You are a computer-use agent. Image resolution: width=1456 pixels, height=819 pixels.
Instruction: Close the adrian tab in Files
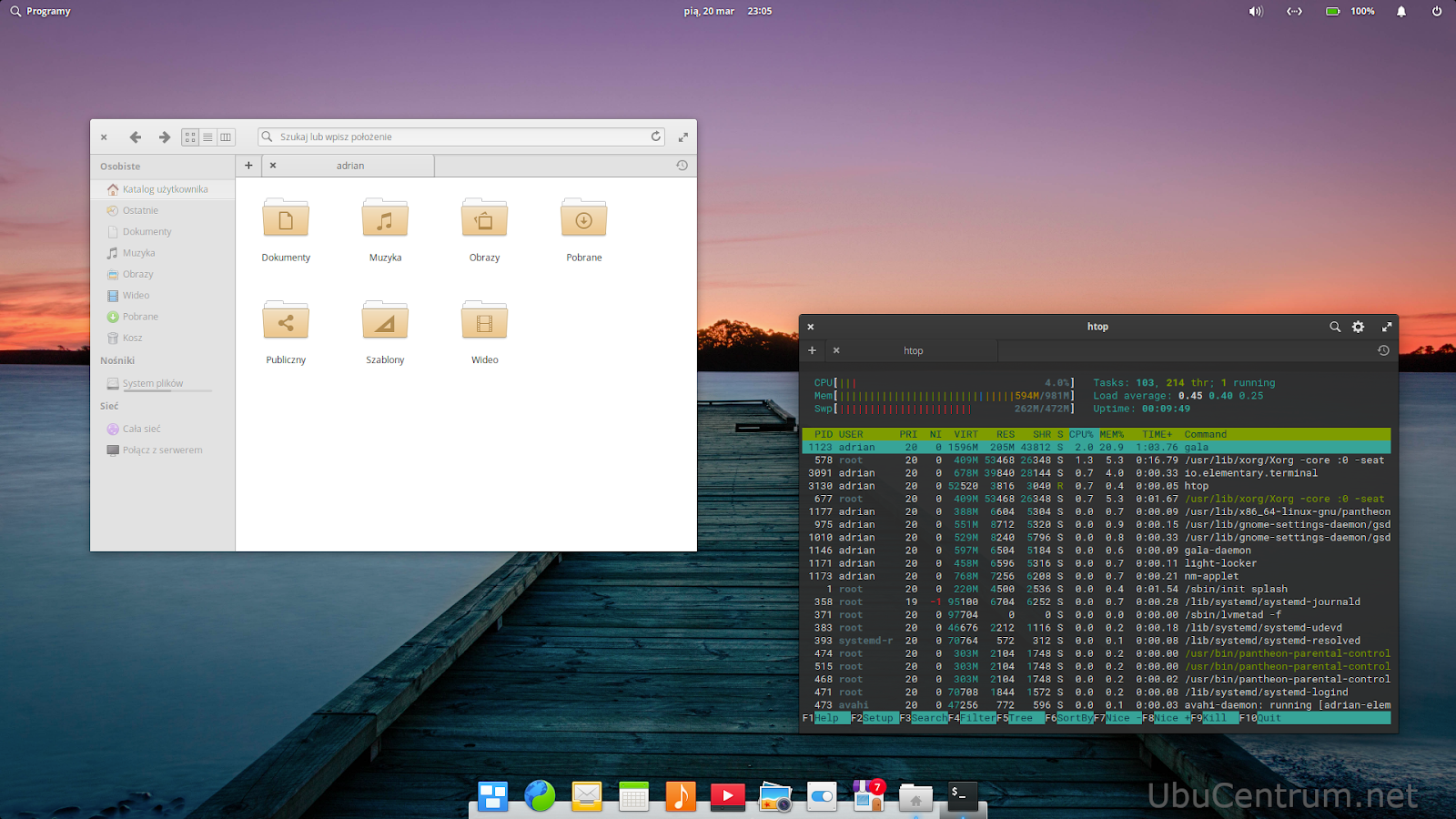click(273, 166)
